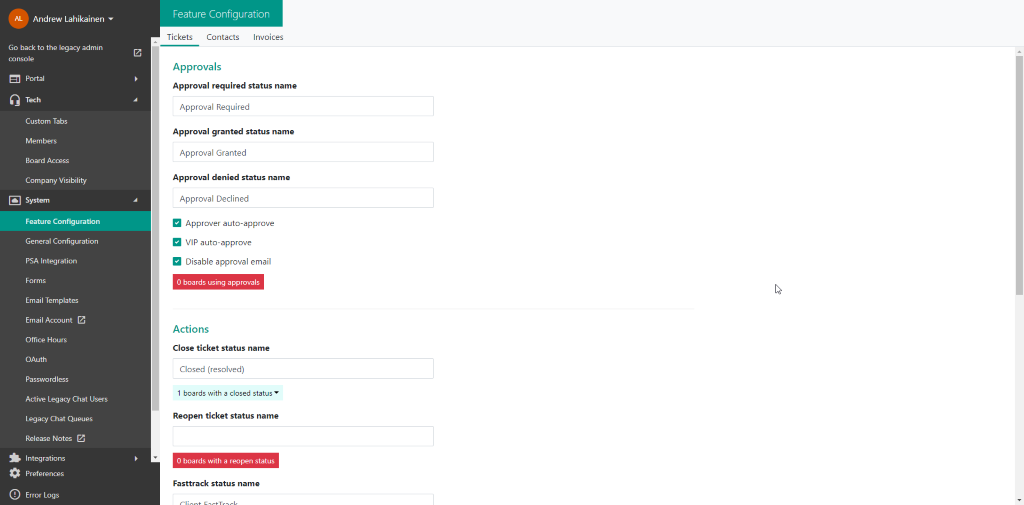The width and height of the screenshot is (1024, 505).
Task: Expand the Integrations menu arrow
Action: 136,459
